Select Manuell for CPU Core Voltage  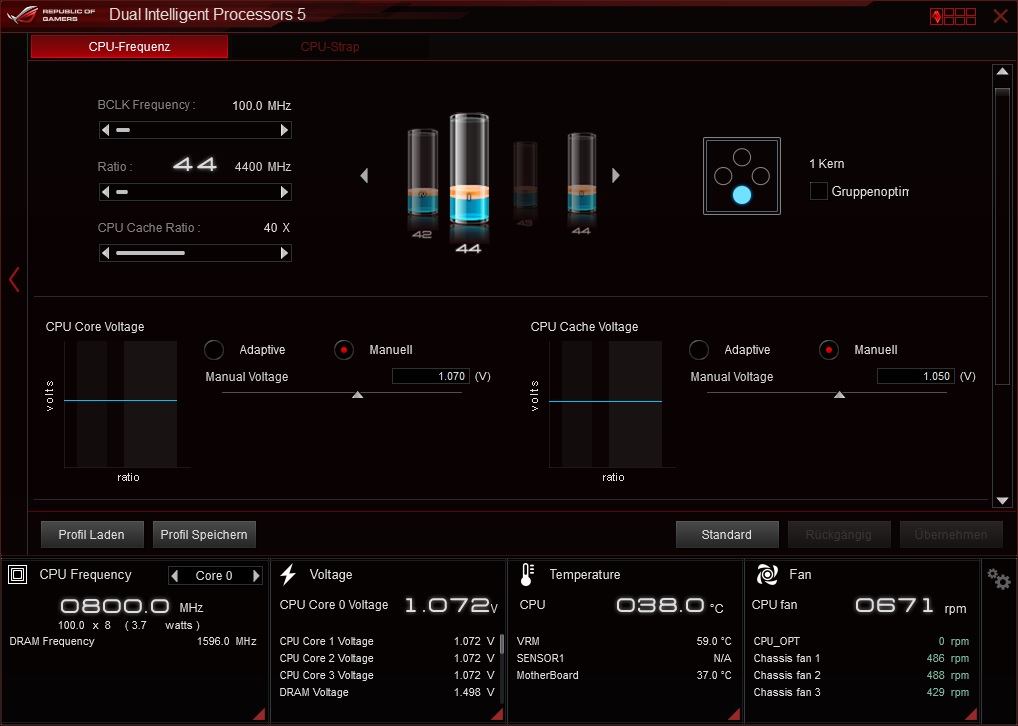click(x=343, y=350)
